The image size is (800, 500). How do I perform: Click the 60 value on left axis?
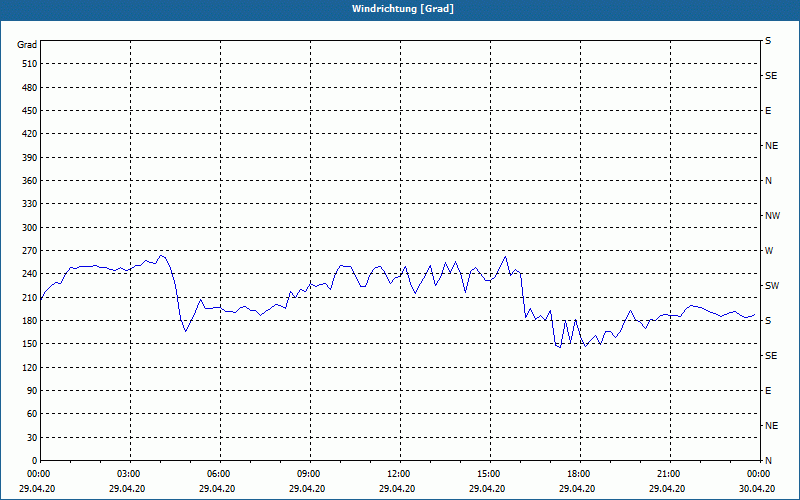(32, 413)
